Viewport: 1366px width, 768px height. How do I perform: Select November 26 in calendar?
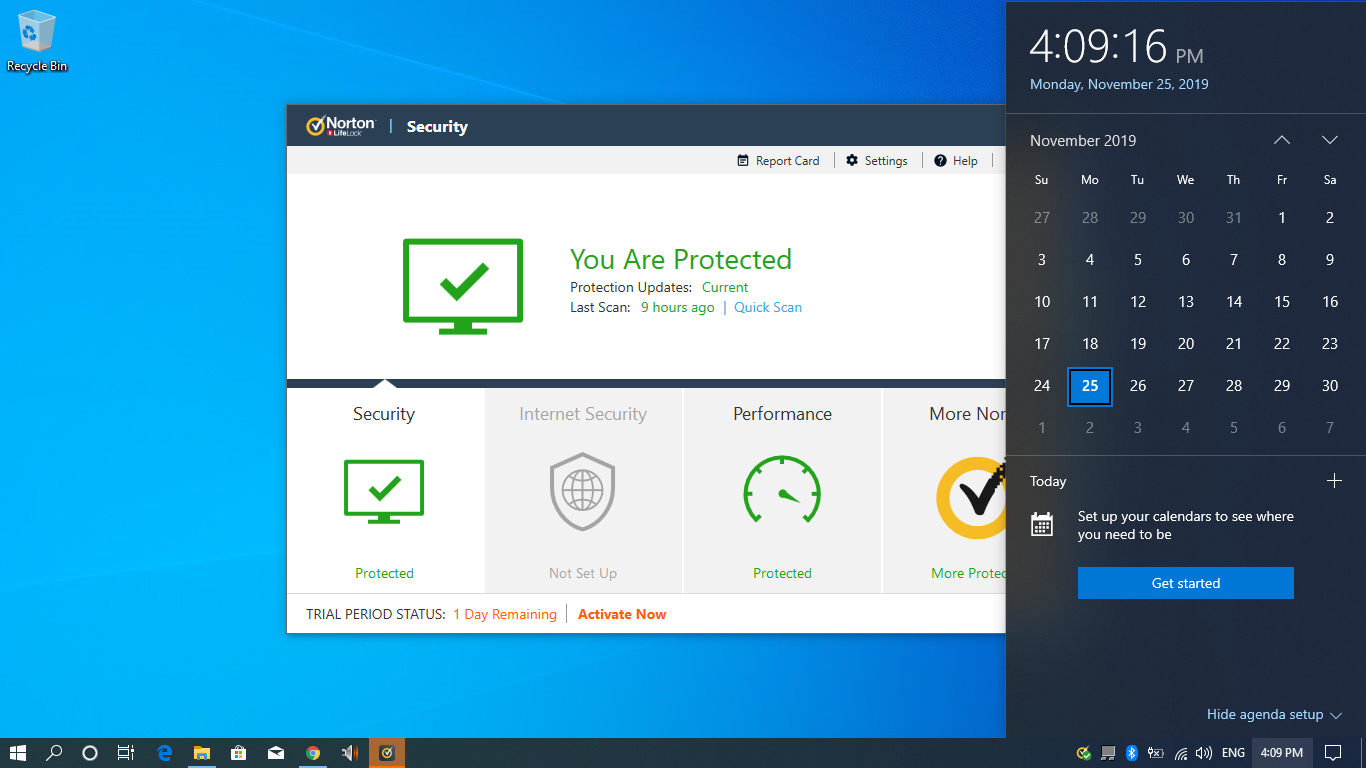pos(1138,386)
